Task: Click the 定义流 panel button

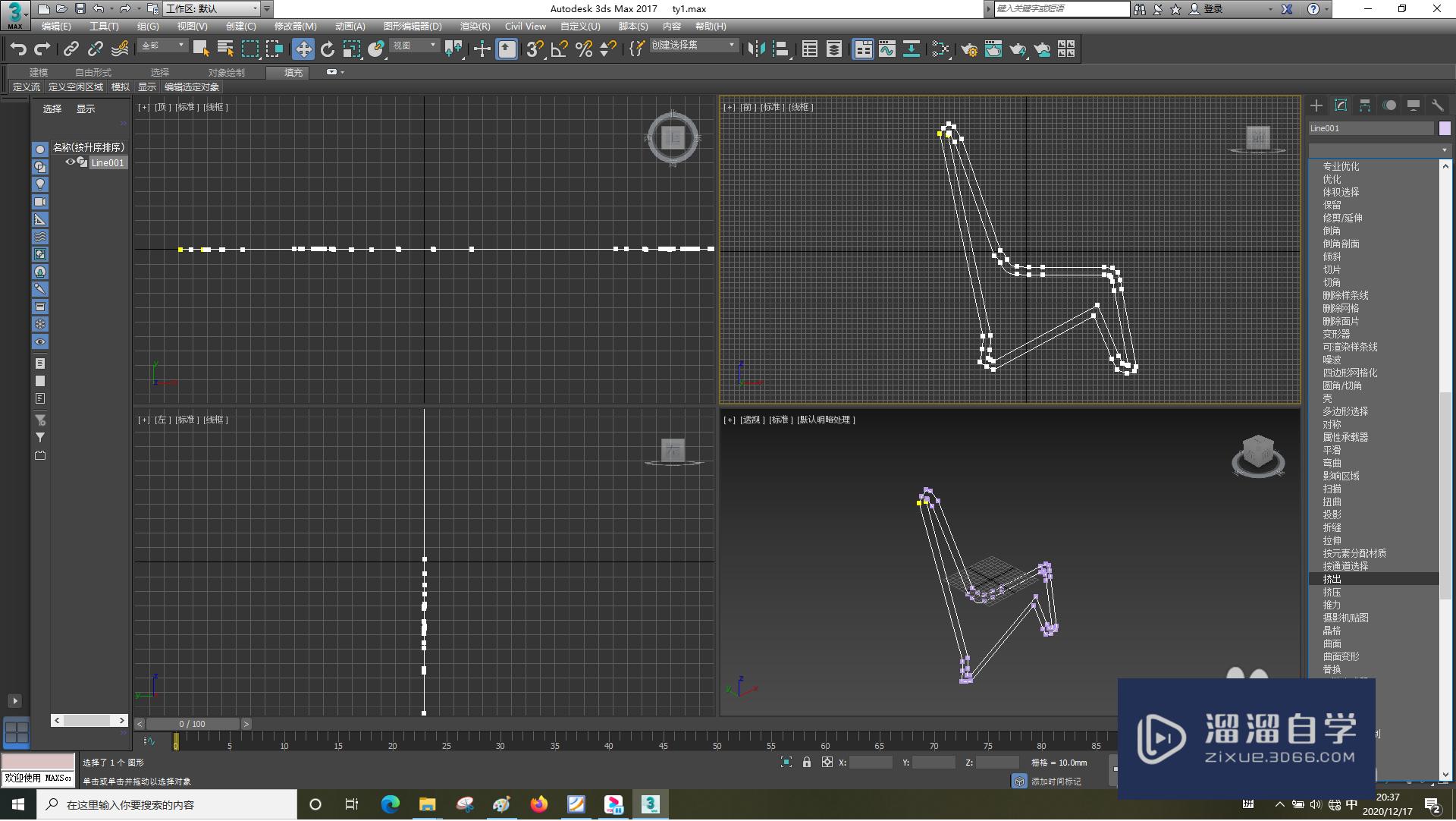Action: pos(27,87)
